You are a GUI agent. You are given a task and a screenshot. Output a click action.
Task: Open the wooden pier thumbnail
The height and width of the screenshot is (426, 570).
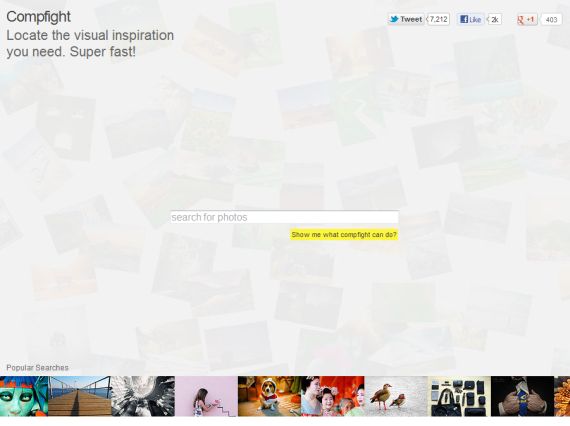click(80, 396)
